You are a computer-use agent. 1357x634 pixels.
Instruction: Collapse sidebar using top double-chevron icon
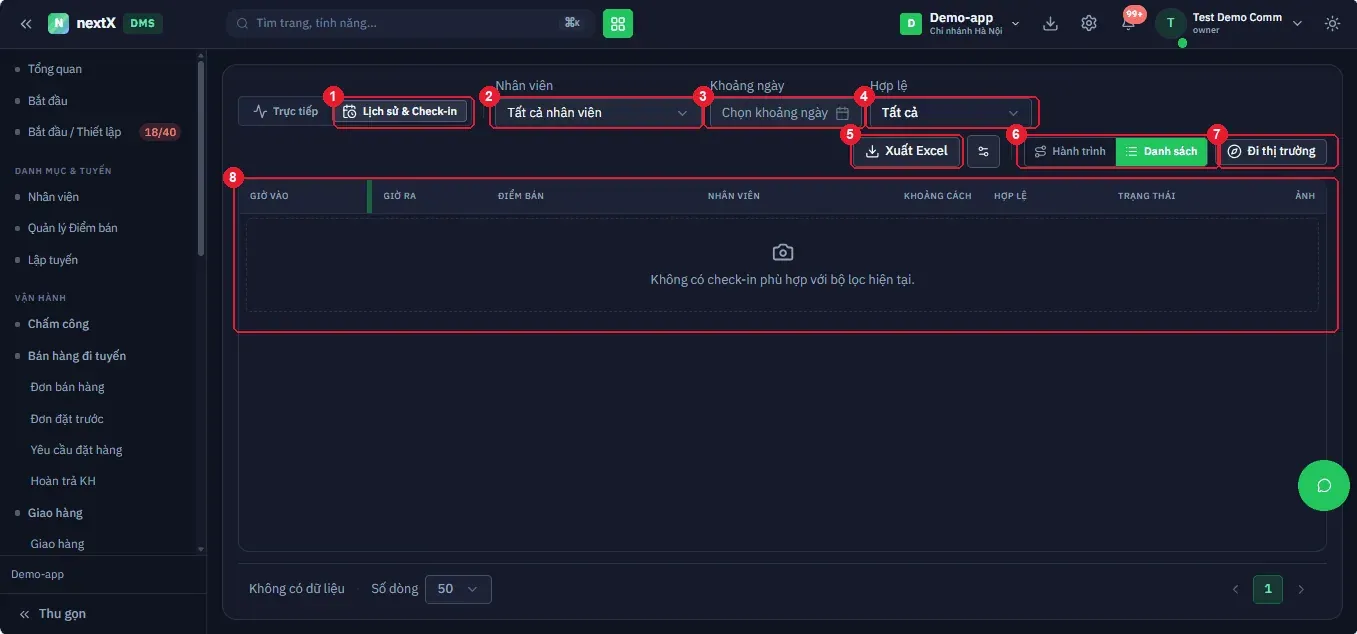coord(26,23)
